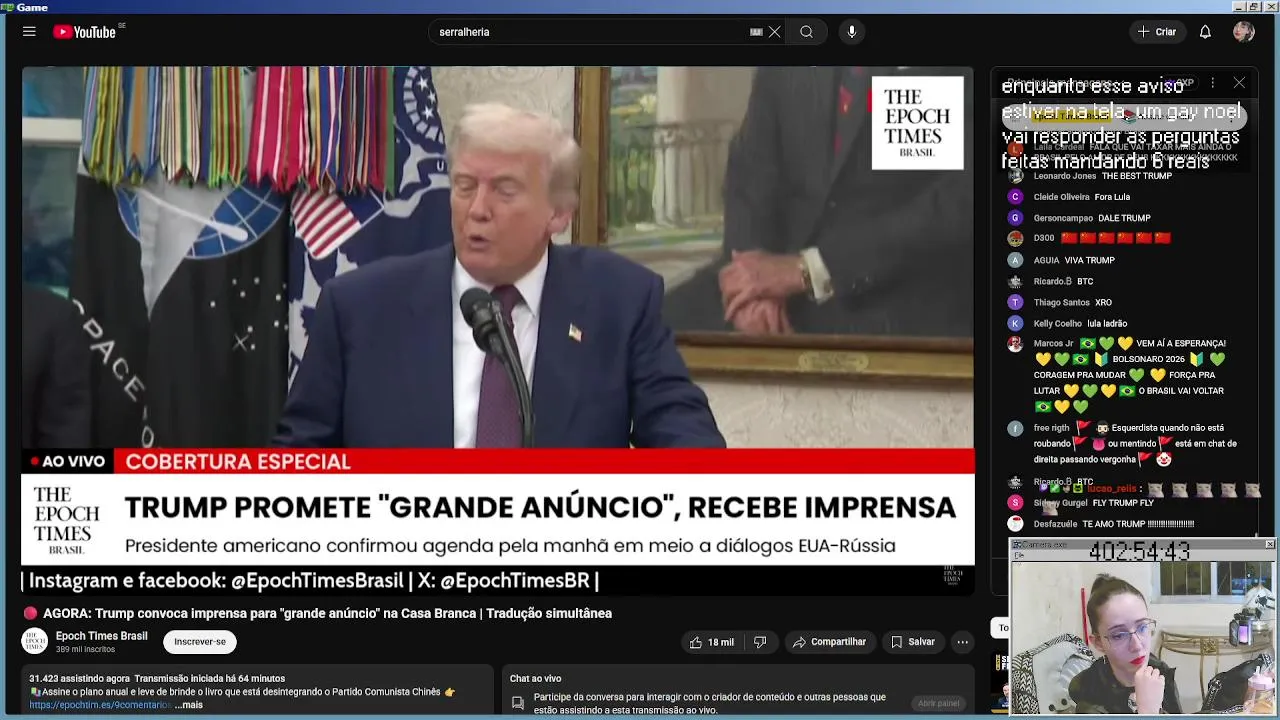Click the Camera.exe webcam overlay

point(1143,627)
